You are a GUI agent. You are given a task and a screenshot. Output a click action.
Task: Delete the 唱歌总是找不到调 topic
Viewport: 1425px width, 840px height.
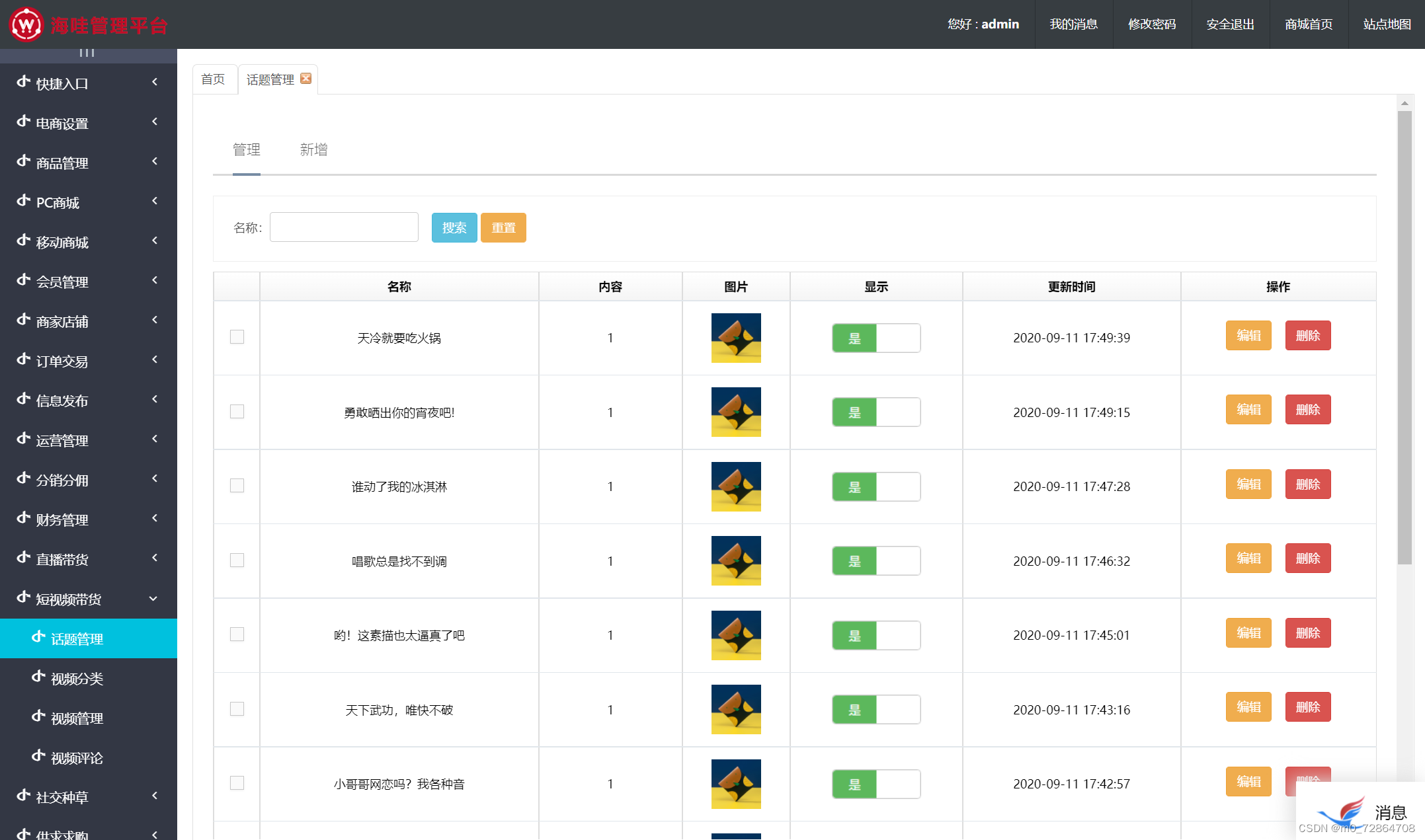pos(1307,559)
